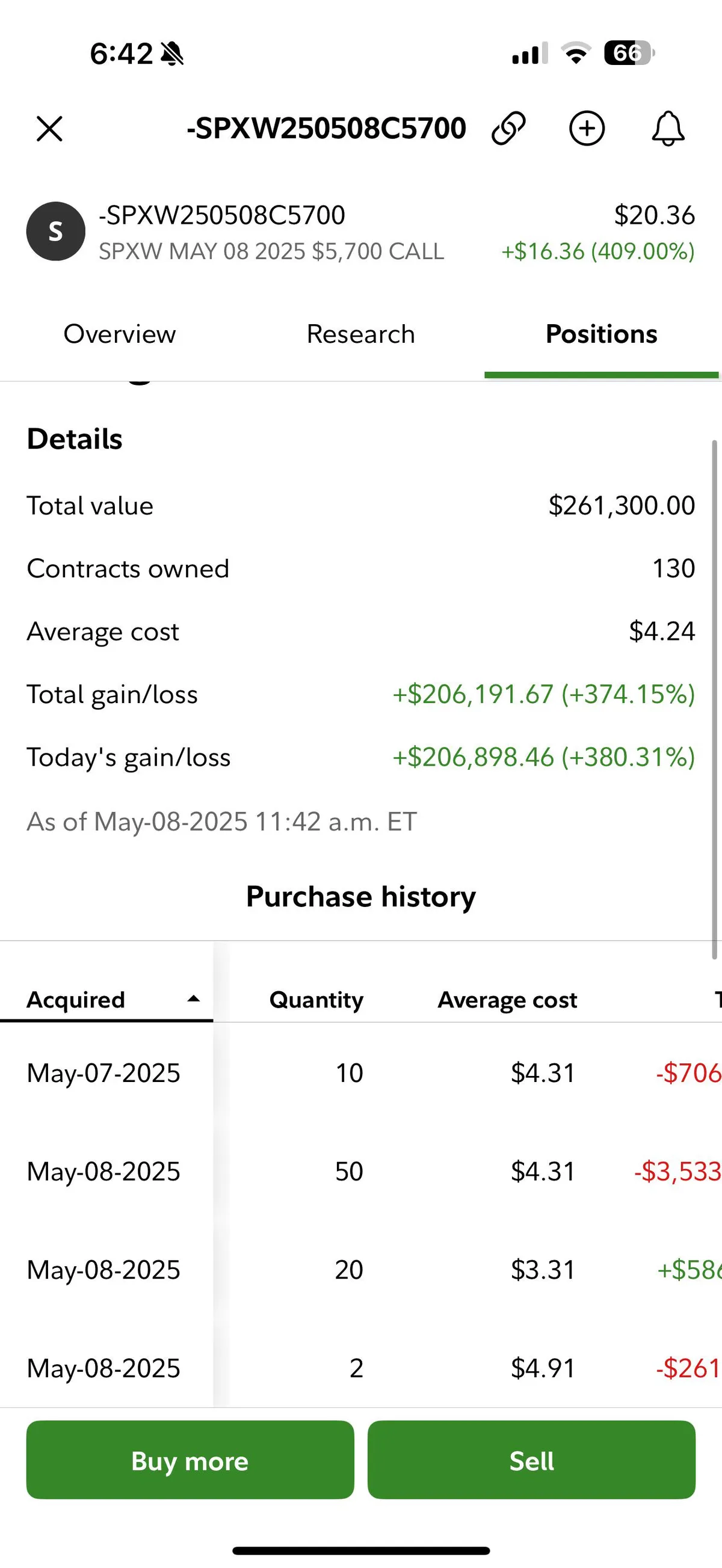Tap the home indicator bar at bottom

click(x=361, y=1551)
